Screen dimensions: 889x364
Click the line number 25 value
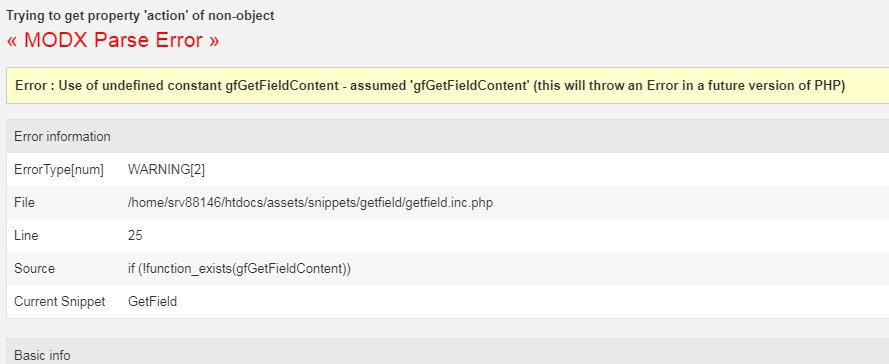(135, 235)
